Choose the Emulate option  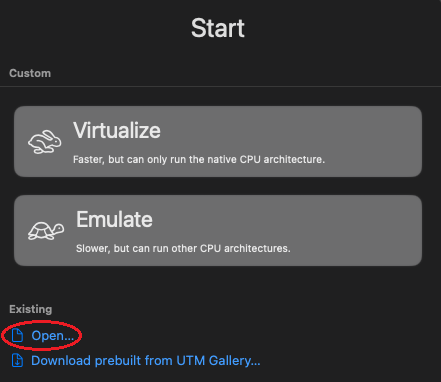(x=218, y=230)
